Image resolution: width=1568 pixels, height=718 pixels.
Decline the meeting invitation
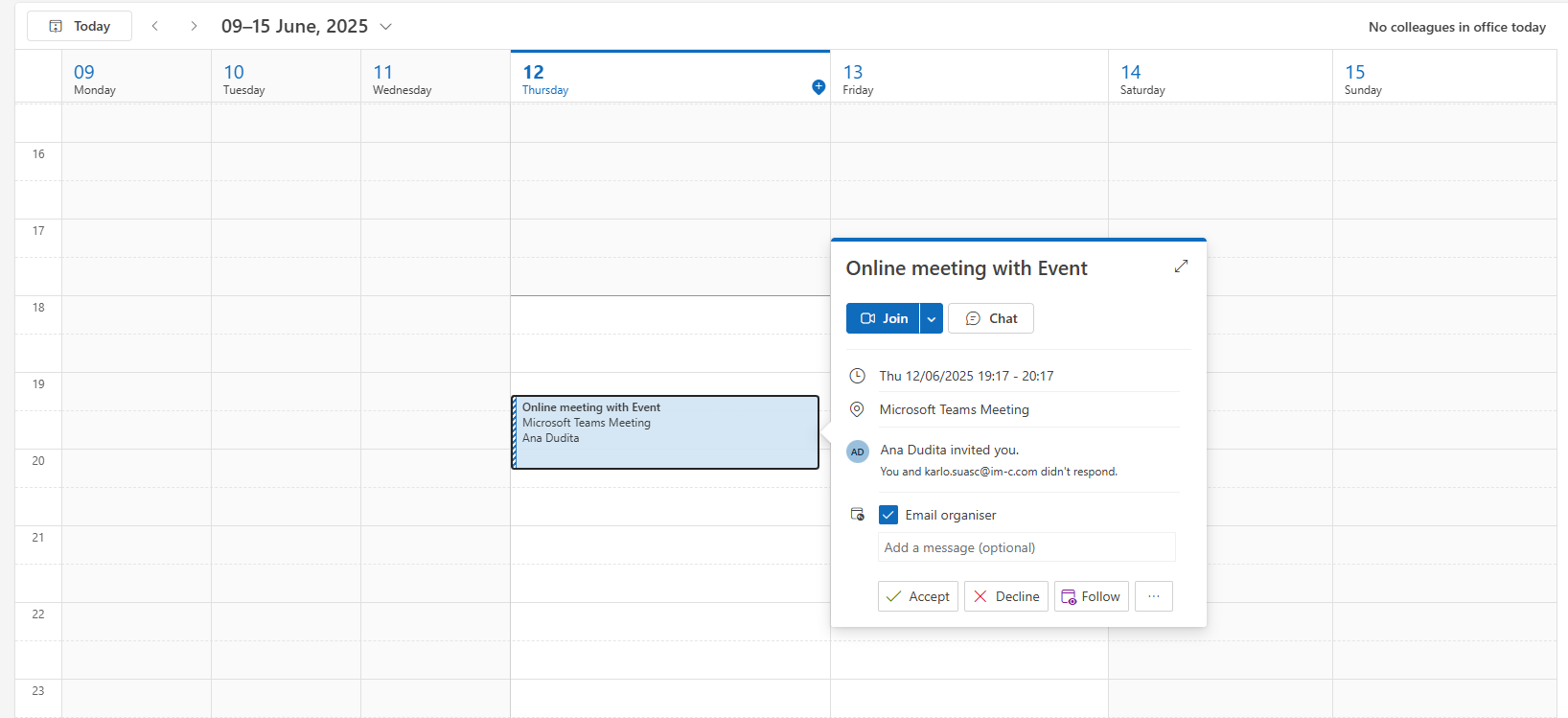tap(1005, 596)
